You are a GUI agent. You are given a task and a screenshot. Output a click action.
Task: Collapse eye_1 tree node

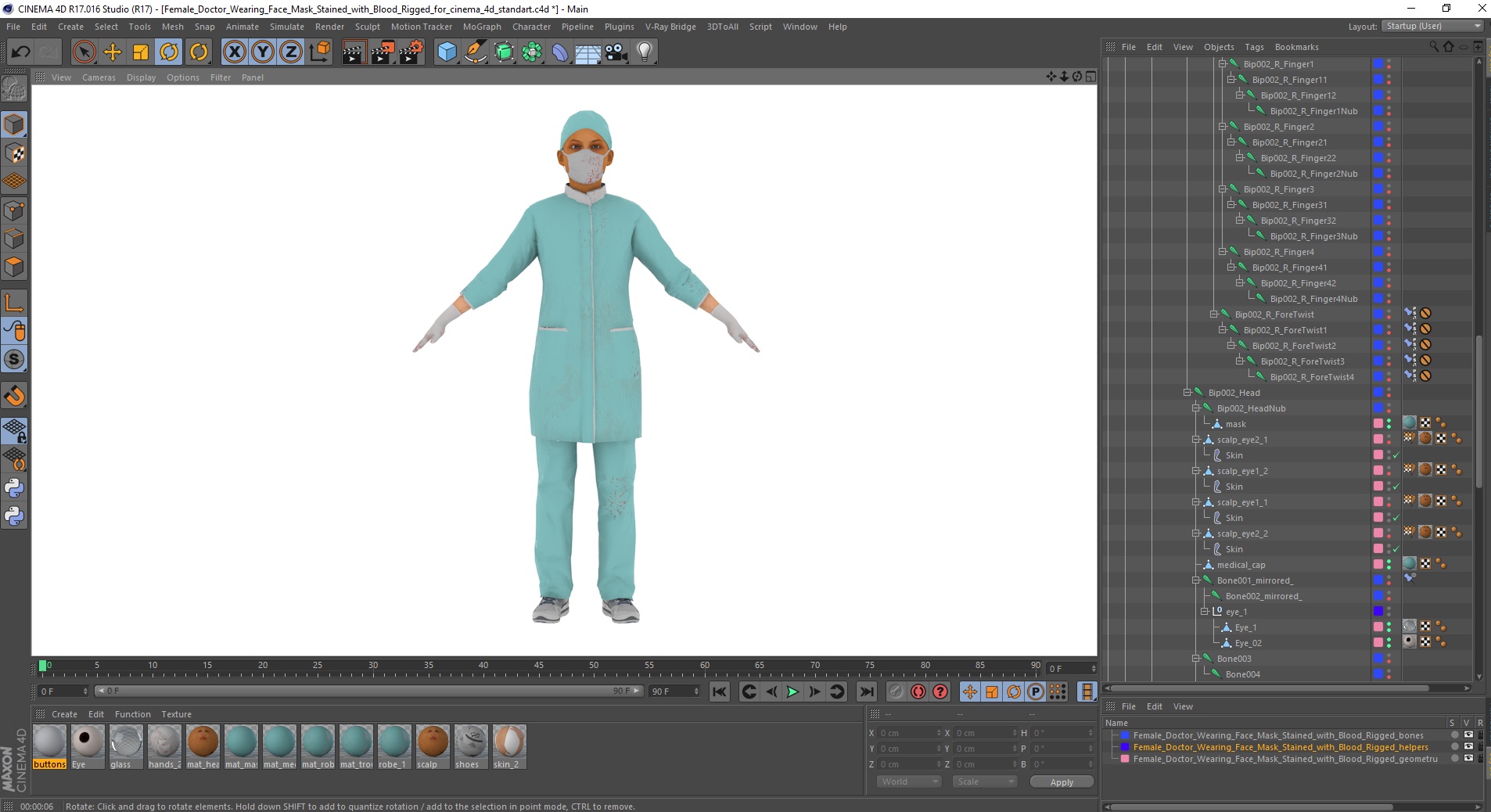[1205, 612]
